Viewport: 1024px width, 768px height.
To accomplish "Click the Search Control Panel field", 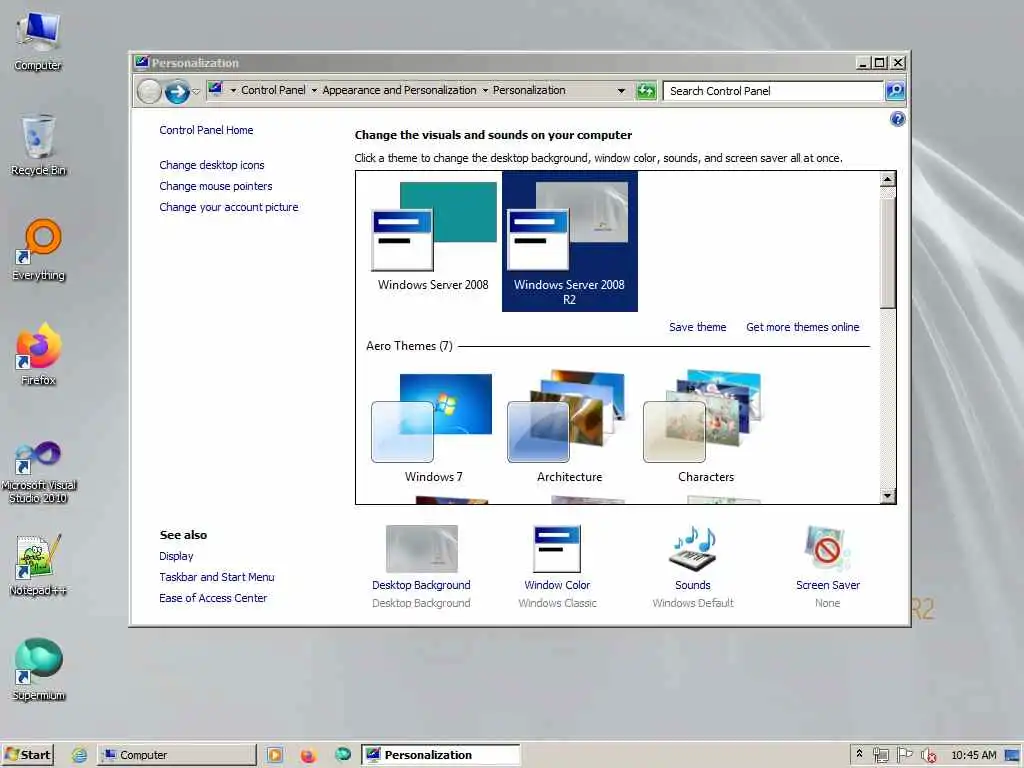I will pyautogui.click(x=773, y=91).
